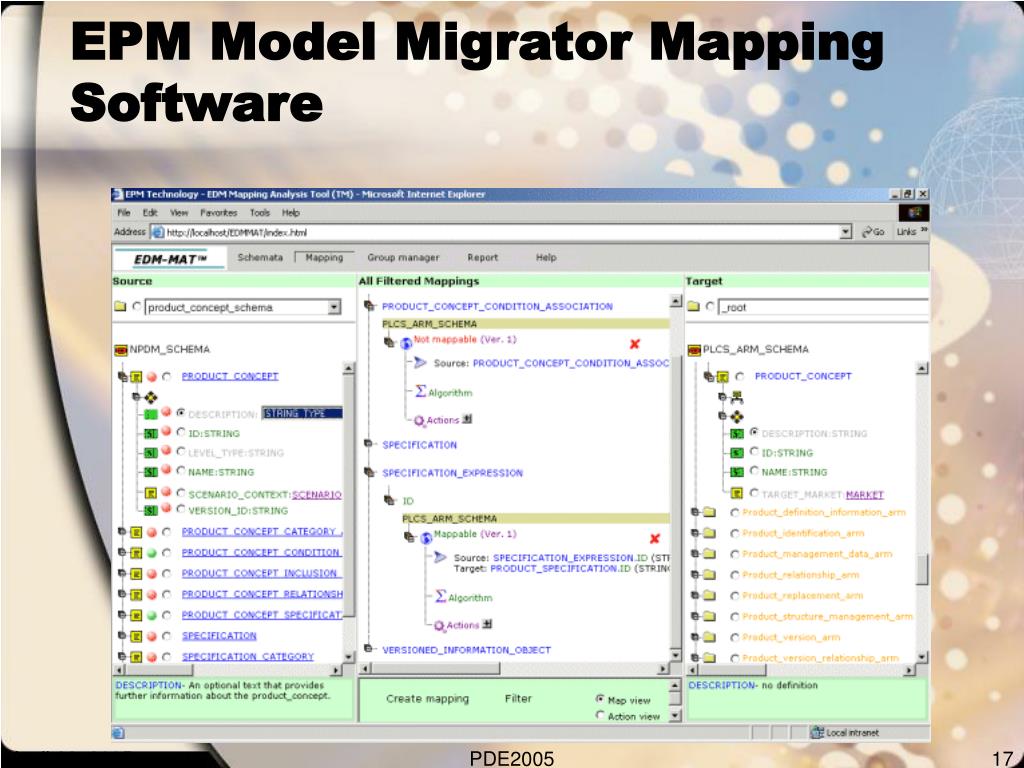
Task: Click the folder icon in Source panel
Action: tap(120, 306)
